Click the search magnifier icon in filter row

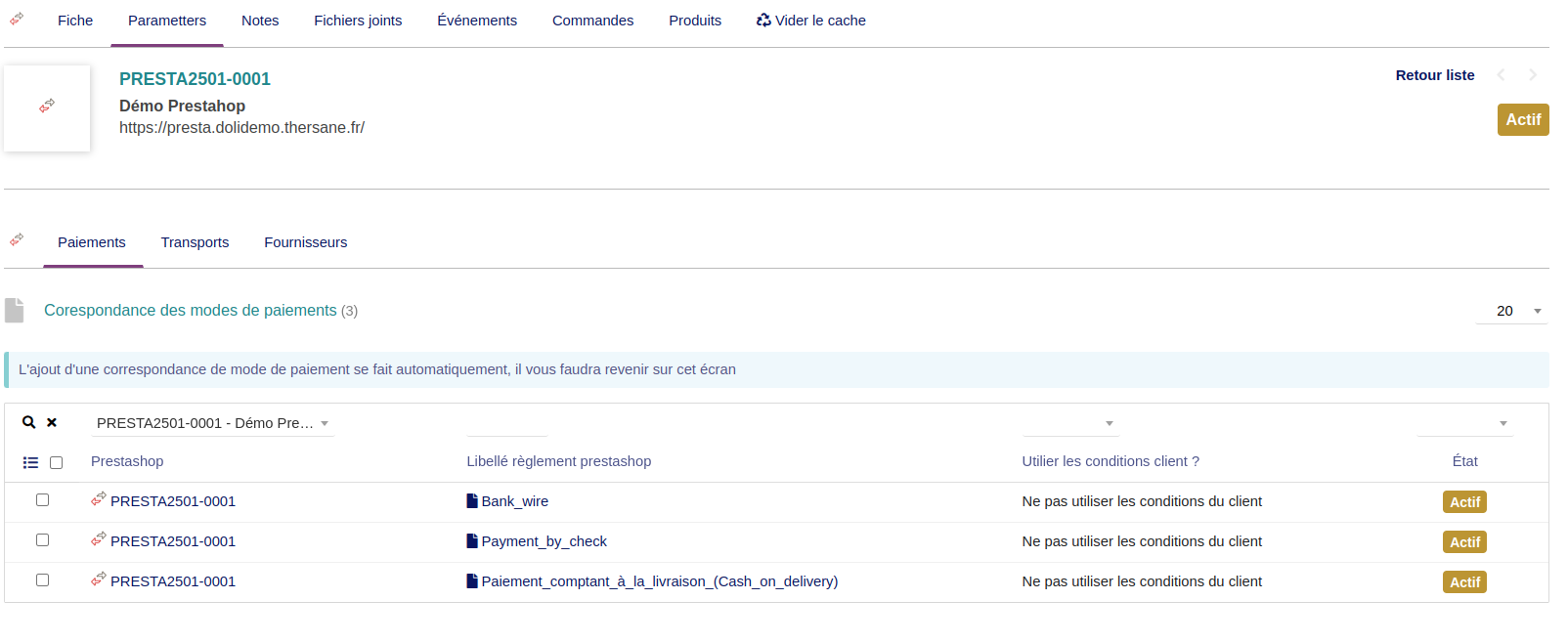tap(29, 422)
